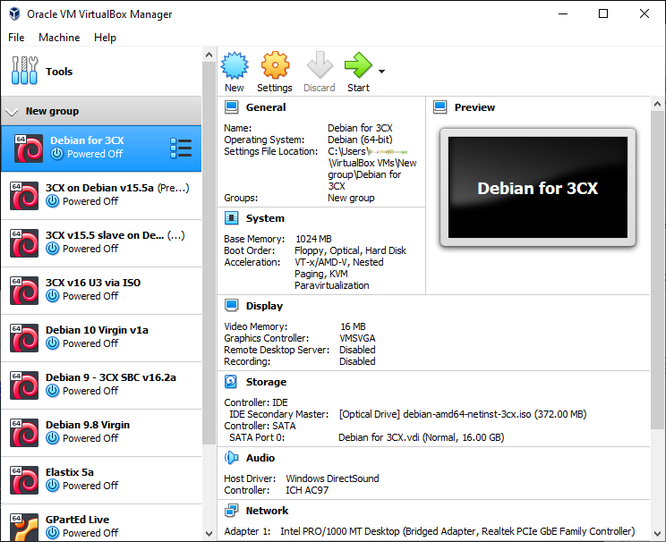The image size is (666, 542).
Task: Select 'Debian 10 Virgin v1a' entry name
Action: point(97,330)
